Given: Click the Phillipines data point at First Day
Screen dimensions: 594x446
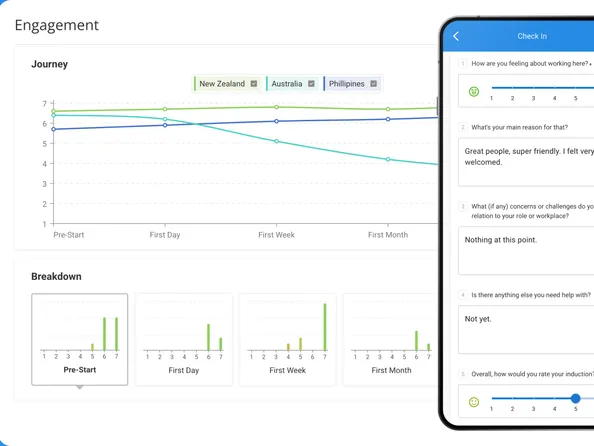Looking at the screenshot, I should click(165, 125).
